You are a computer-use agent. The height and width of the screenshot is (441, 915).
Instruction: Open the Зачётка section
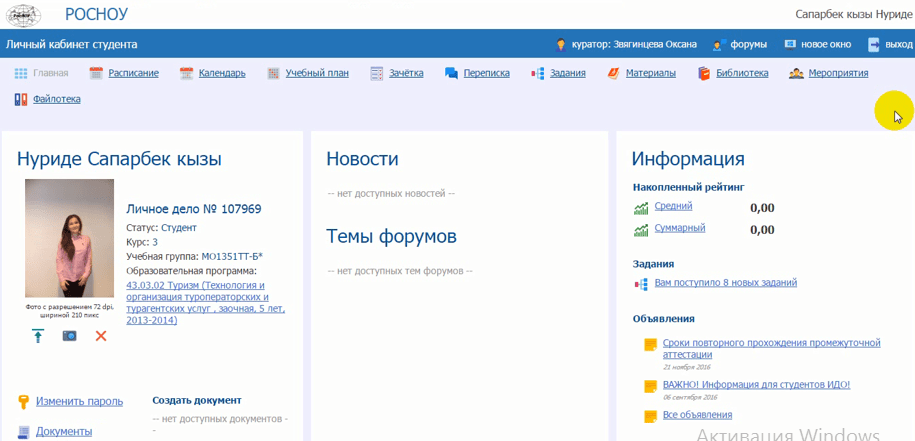pyautogui.click(x=406, y=73)
